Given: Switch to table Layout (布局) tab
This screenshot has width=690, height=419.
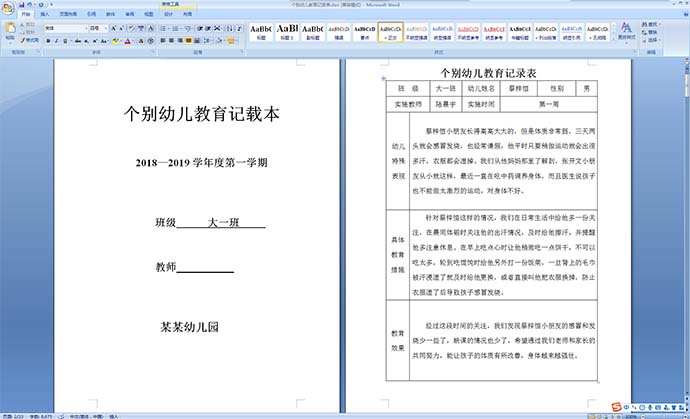Looking at the screenshot, I should click(x=187, y=14).
